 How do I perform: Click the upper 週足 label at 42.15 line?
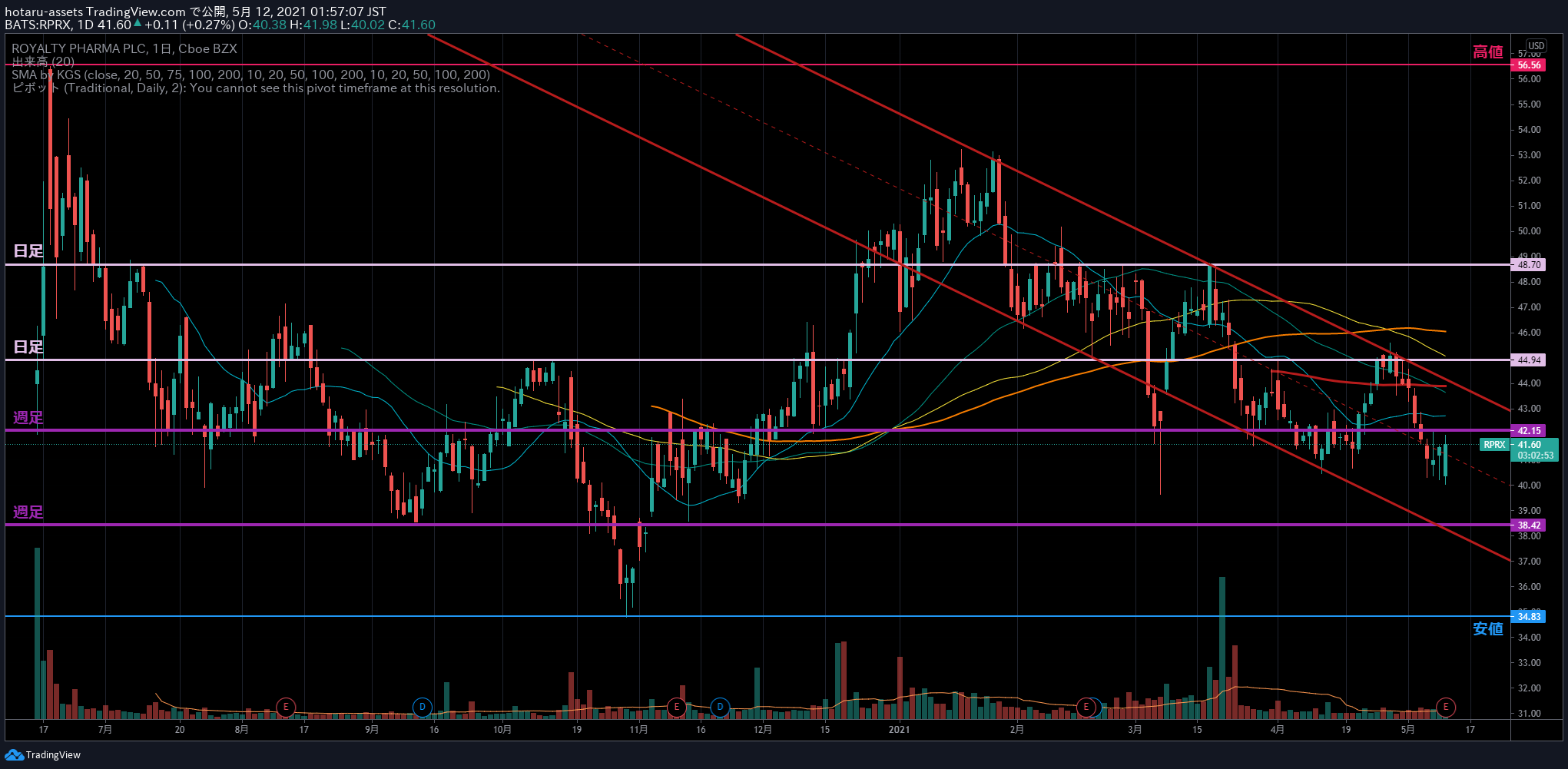click(x=28, y=418)
